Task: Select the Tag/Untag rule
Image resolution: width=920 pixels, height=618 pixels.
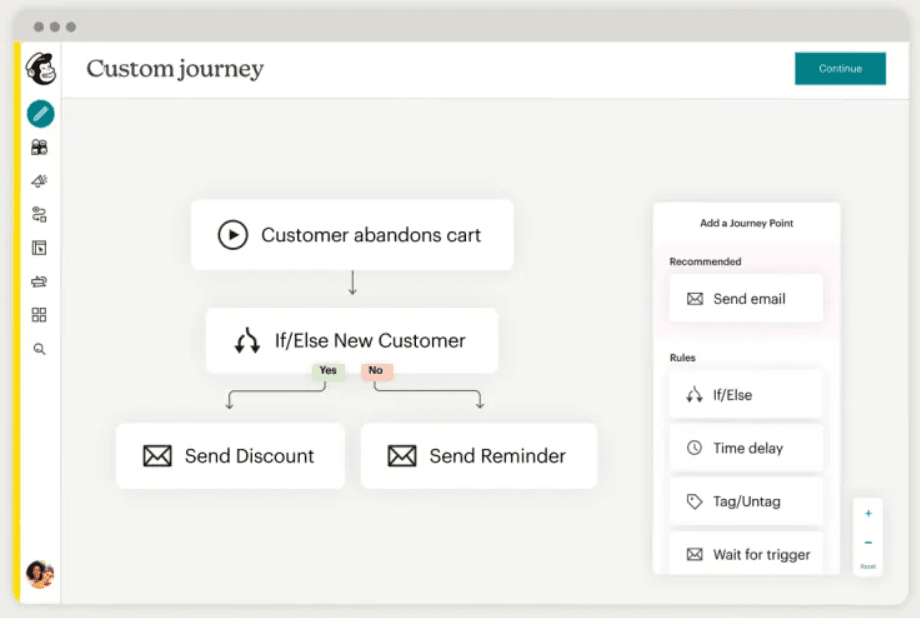Action: click(745, 501)
